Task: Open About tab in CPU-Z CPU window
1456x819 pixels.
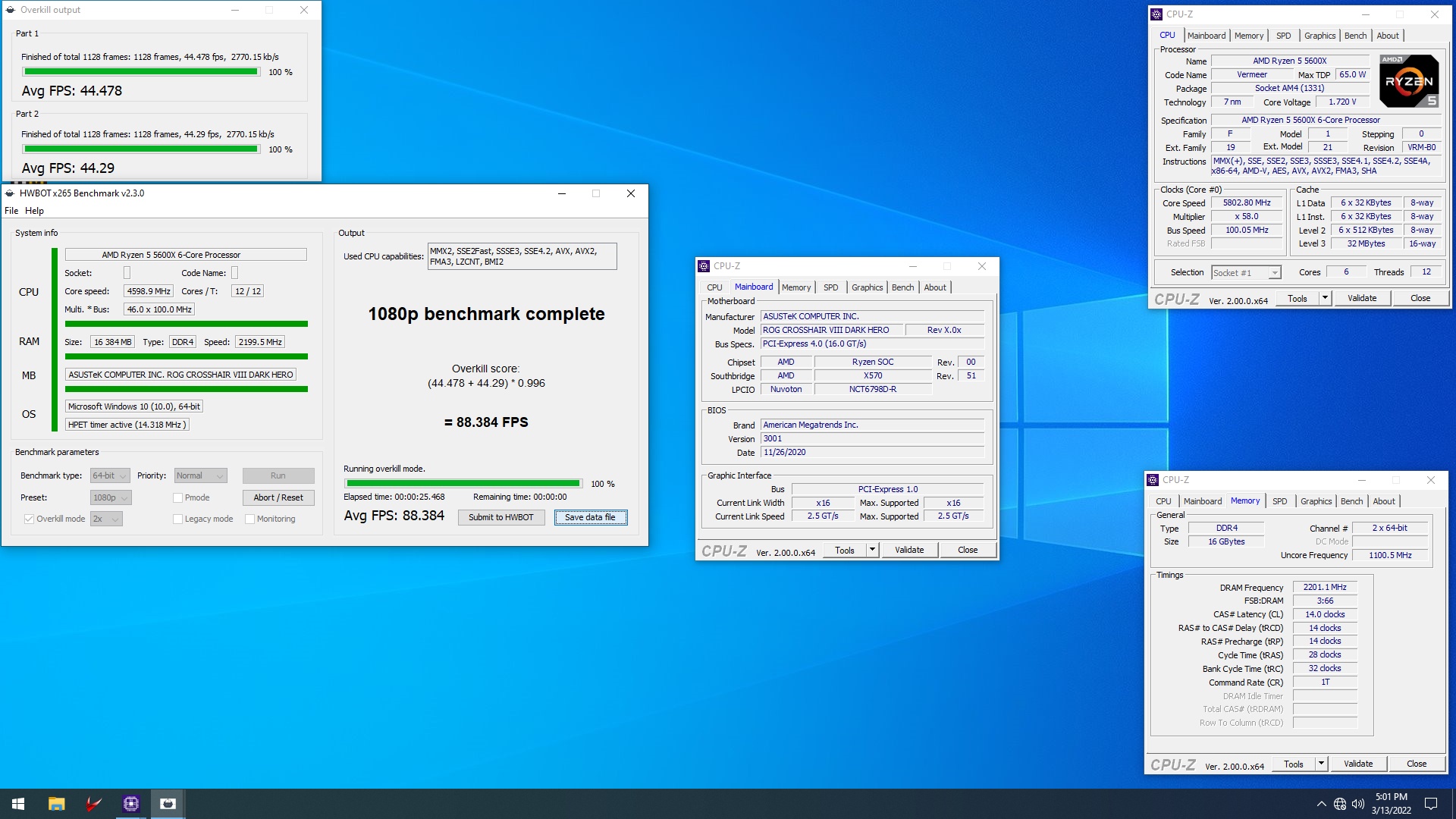Action: click(1388, 36)
